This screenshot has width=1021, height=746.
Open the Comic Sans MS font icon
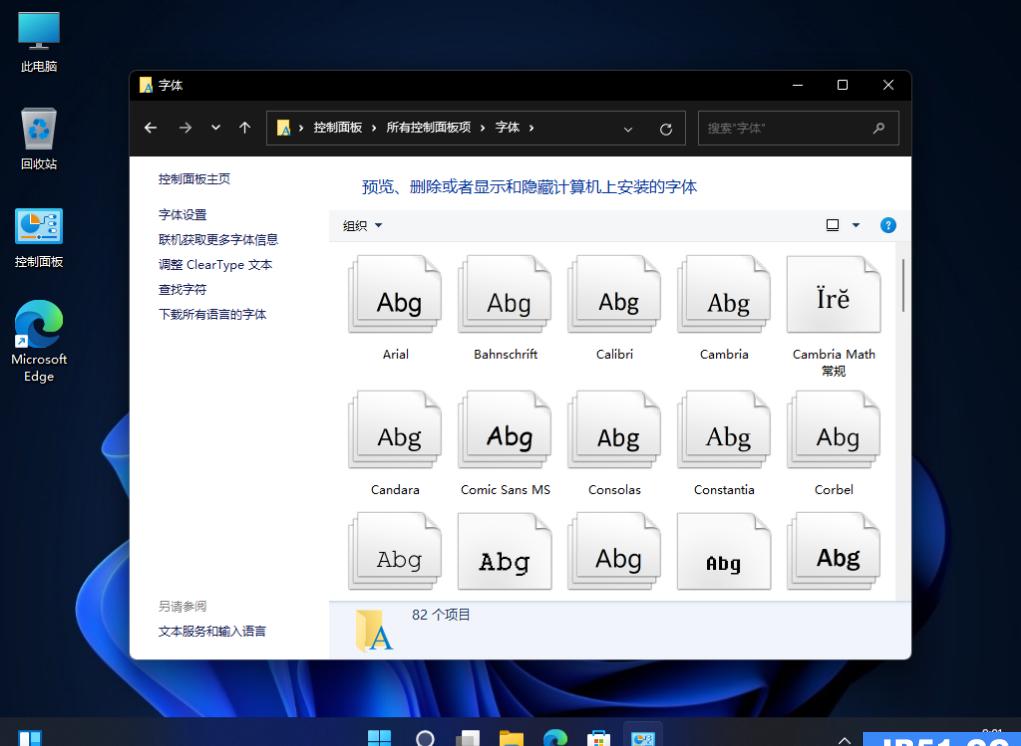(x=505, y=430)
